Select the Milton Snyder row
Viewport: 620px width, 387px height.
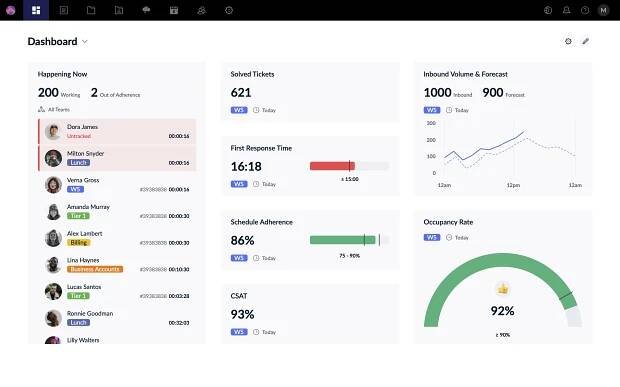[117, 158]
